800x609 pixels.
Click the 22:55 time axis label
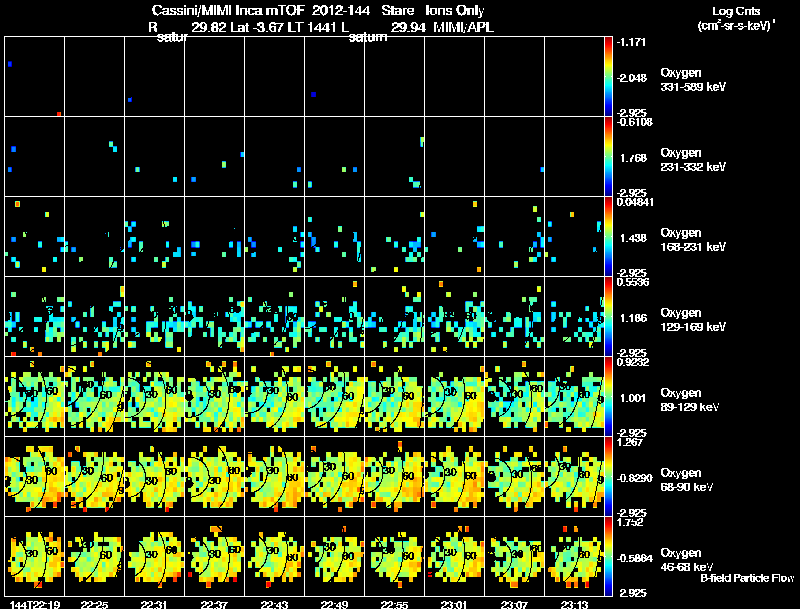[x=394, y=604]
